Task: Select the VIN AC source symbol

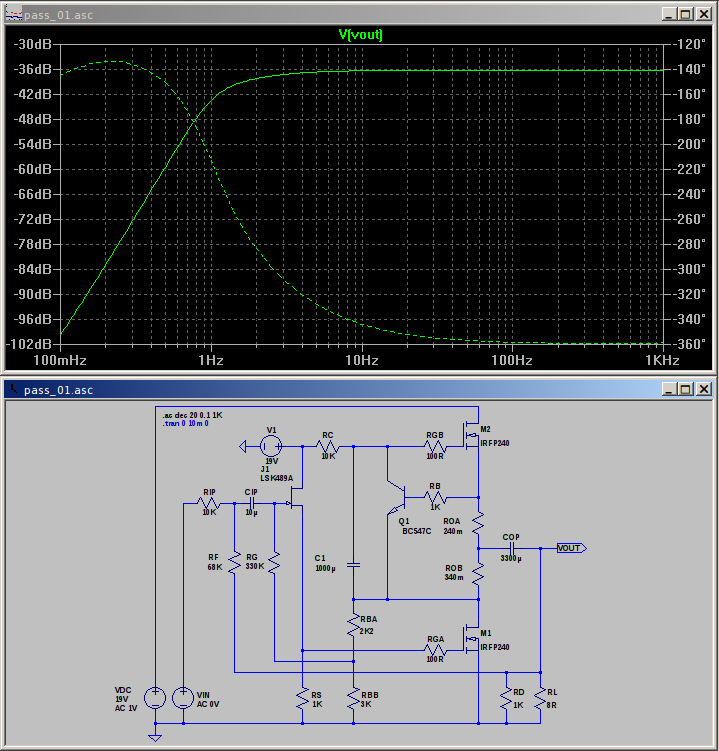Action: click(x=183, y=697)
